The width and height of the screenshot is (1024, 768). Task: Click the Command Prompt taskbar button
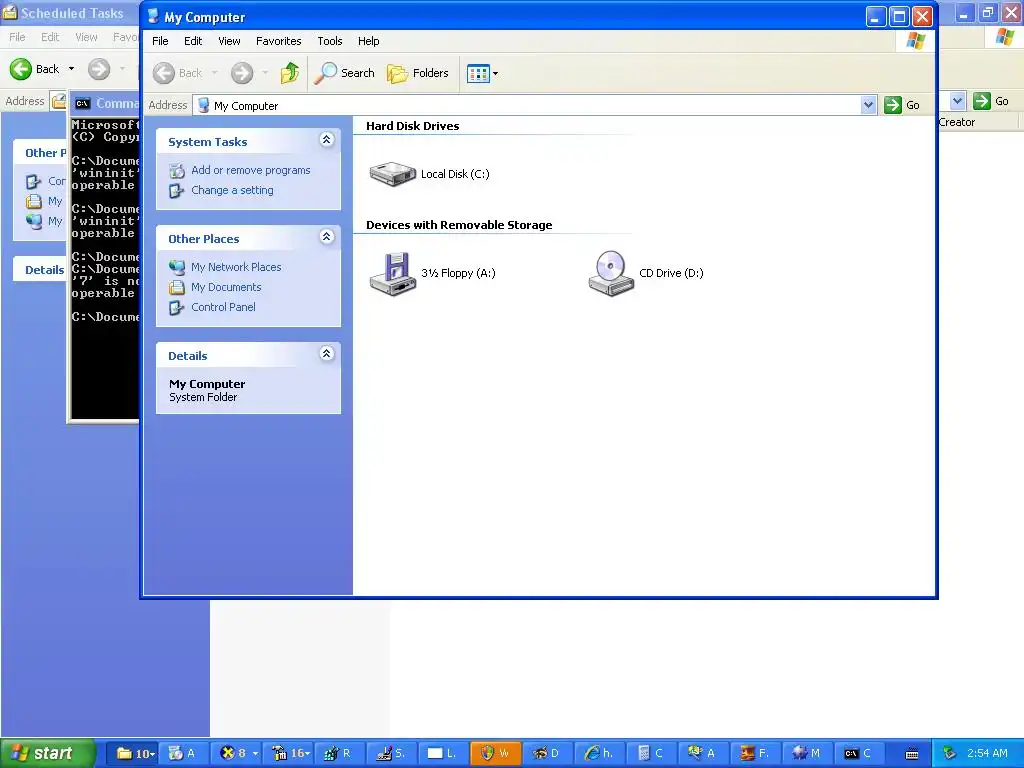860,753
